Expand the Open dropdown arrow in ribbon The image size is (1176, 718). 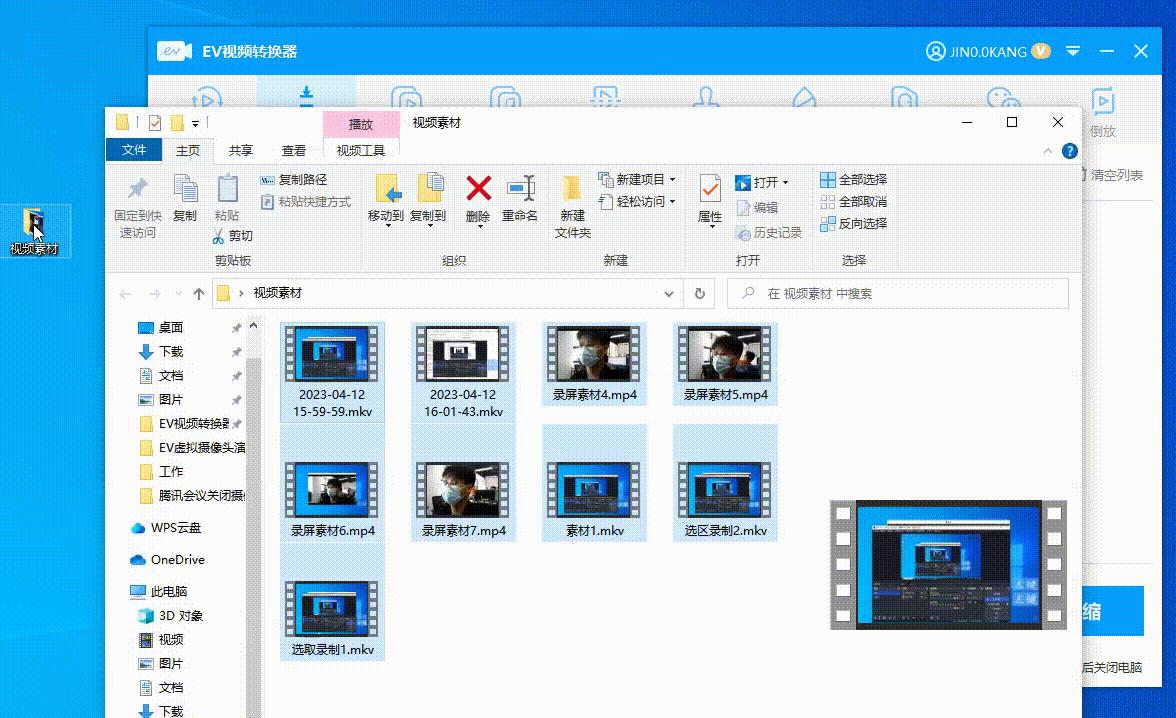point(785,183)
